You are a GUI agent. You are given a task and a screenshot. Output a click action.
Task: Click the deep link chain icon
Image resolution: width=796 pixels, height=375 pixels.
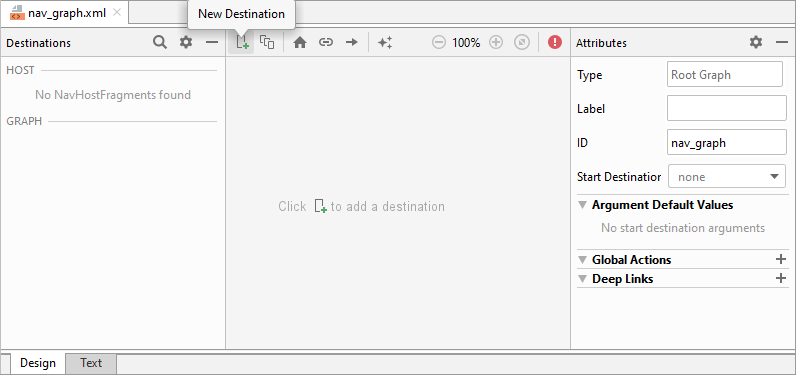pos(325,43)
